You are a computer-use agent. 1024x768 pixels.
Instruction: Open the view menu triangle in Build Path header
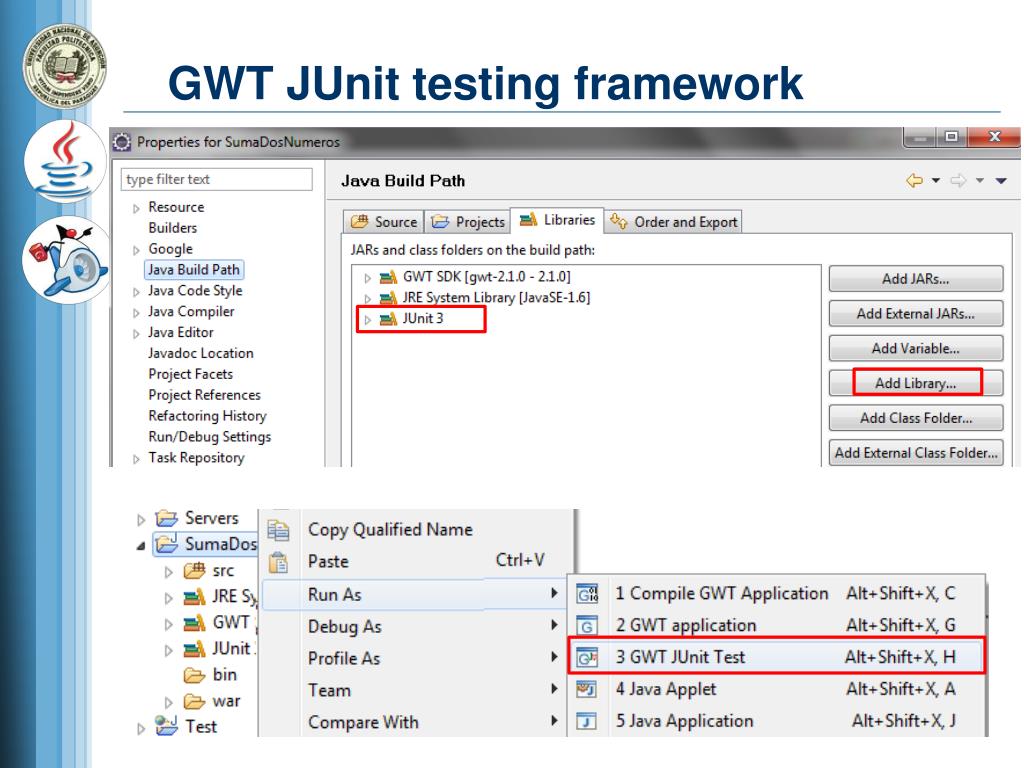coord(1001,180)
